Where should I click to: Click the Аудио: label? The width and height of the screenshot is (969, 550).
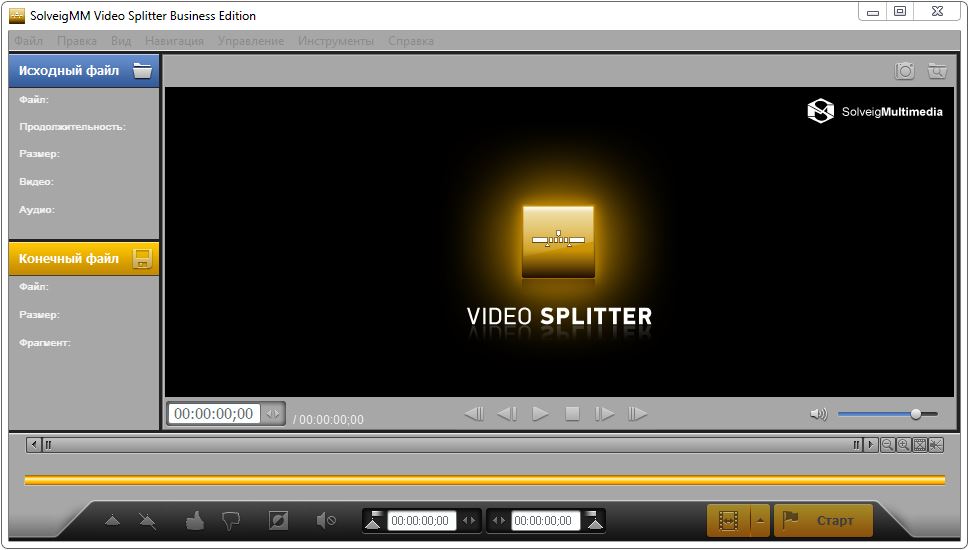click(37, 209)
